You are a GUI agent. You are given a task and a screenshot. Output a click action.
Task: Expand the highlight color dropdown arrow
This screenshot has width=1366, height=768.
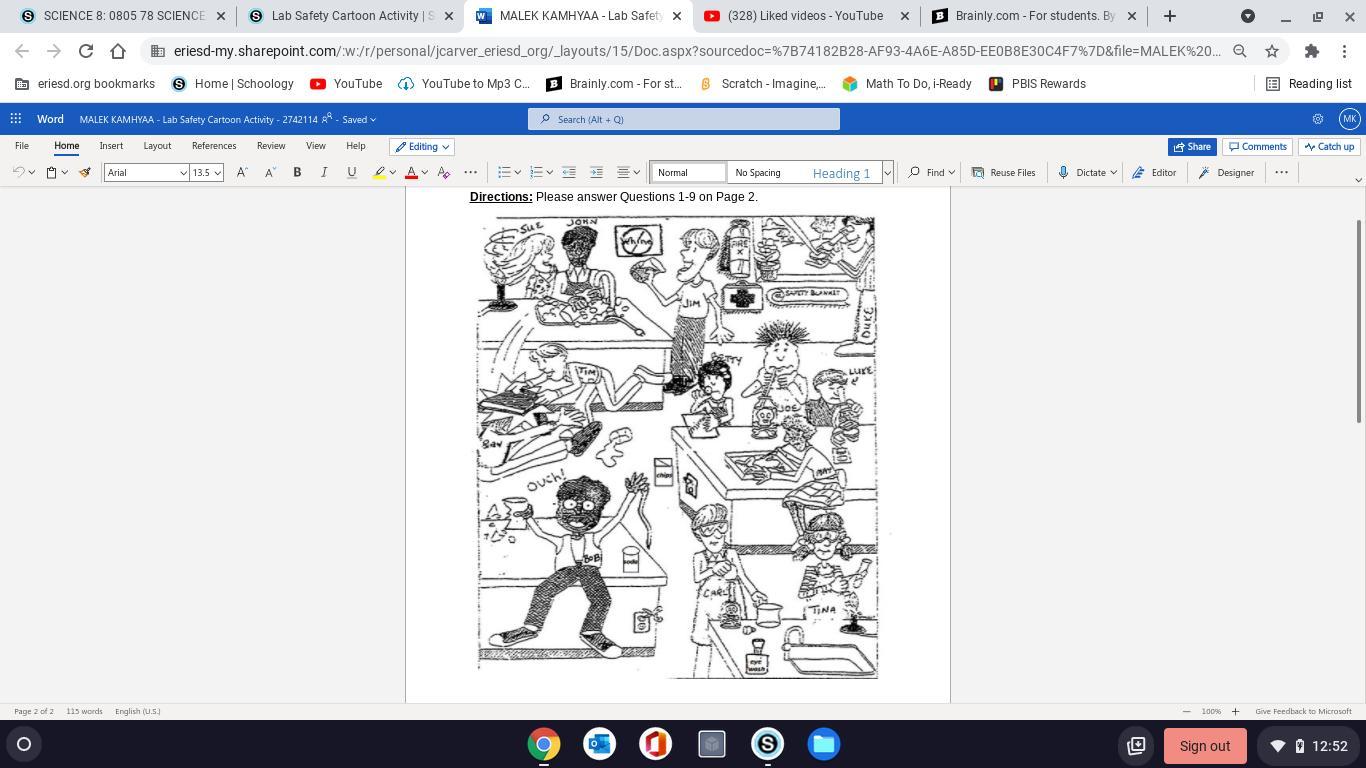(393, 173)
